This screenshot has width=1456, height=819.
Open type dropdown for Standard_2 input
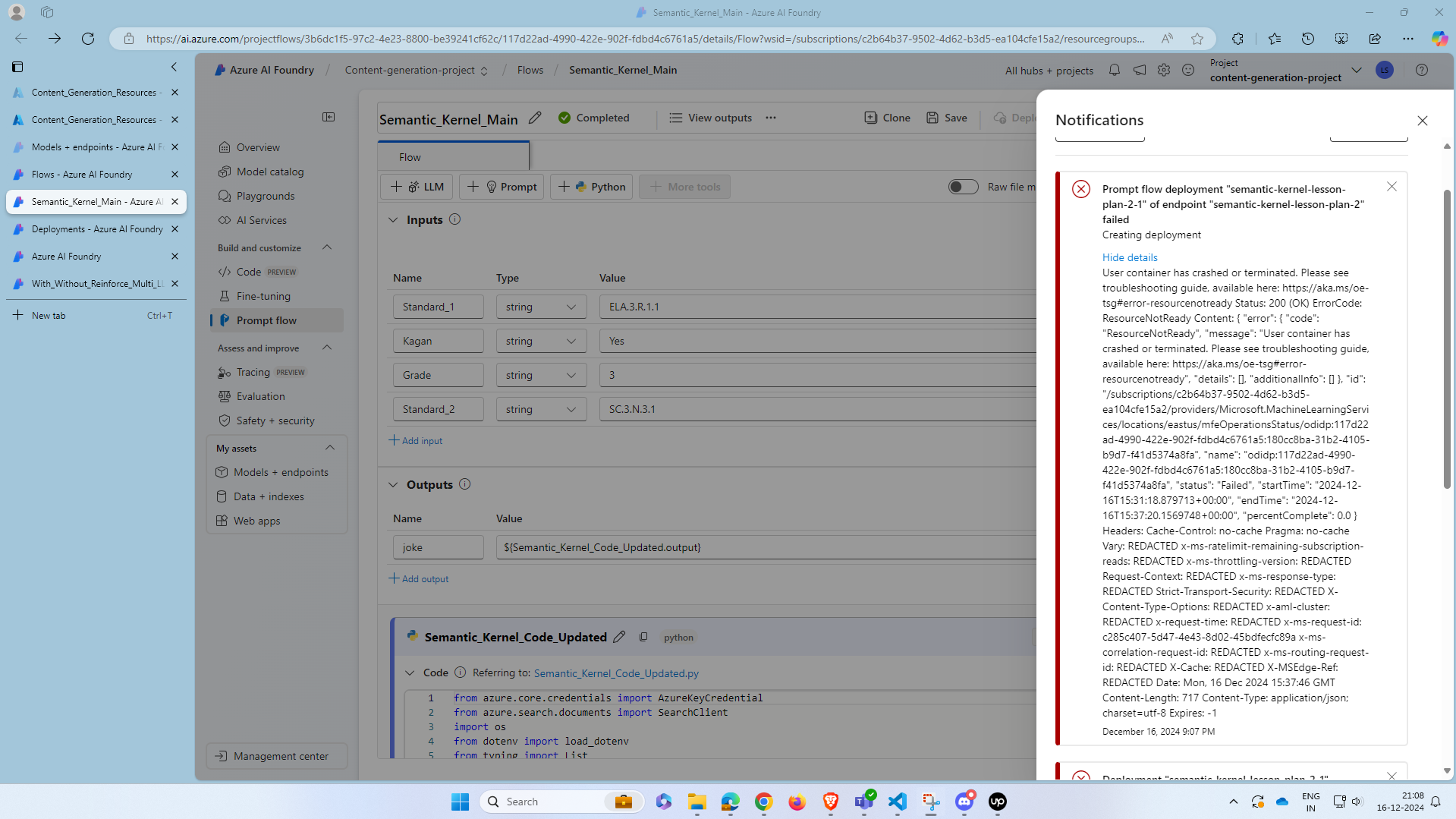pyautogui.click(x=541, y=409)
